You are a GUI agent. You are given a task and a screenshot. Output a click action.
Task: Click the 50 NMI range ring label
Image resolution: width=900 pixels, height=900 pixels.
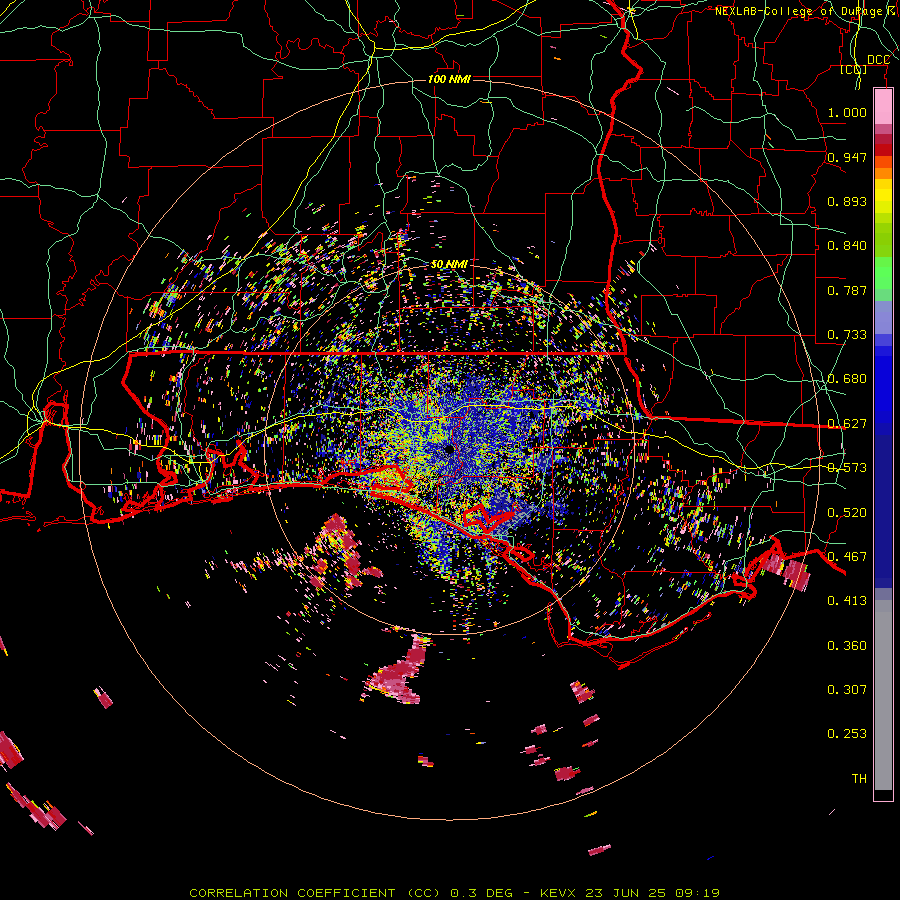[449, 264]
